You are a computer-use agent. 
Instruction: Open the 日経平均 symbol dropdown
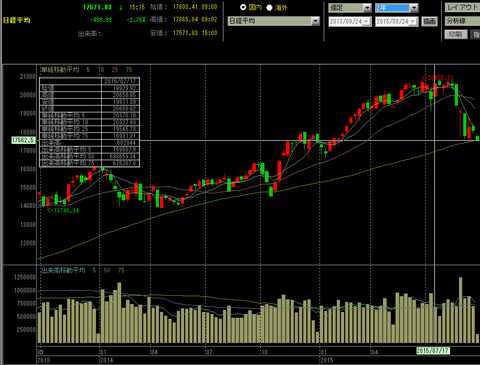315,21
